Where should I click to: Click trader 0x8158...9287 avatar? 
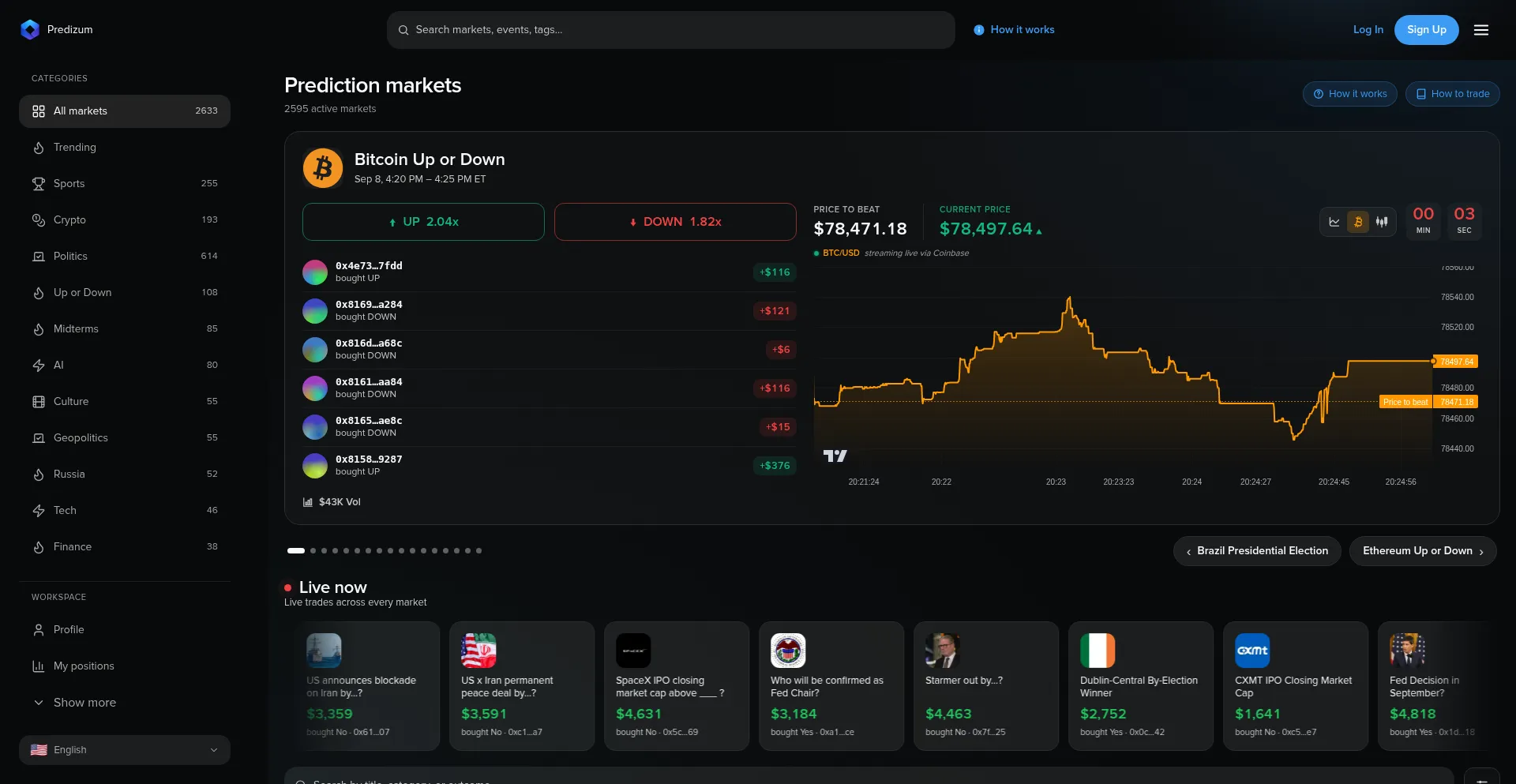(315, 466)
